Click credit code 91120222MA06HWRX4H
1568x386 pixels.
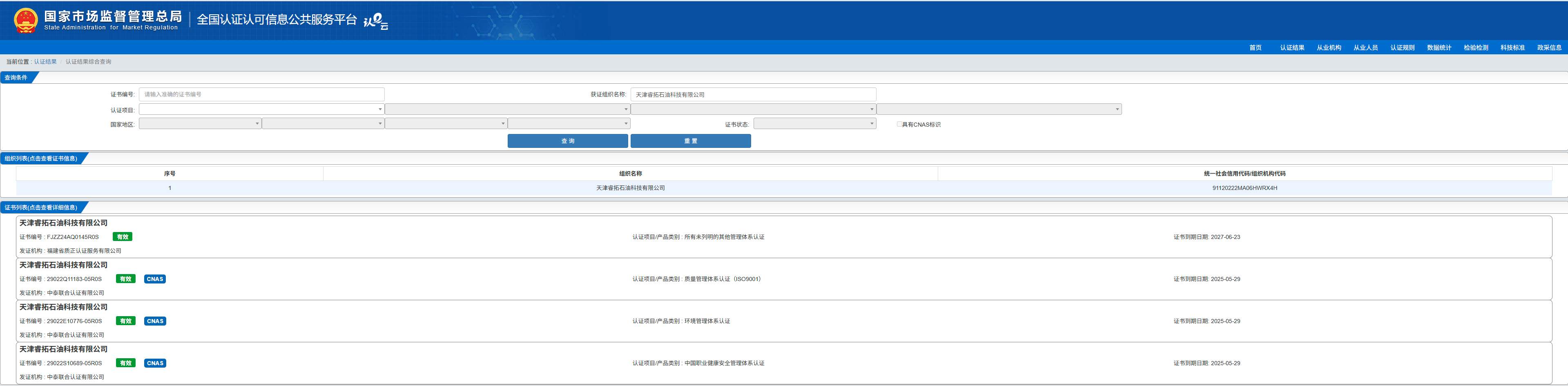pos(1245,188)
